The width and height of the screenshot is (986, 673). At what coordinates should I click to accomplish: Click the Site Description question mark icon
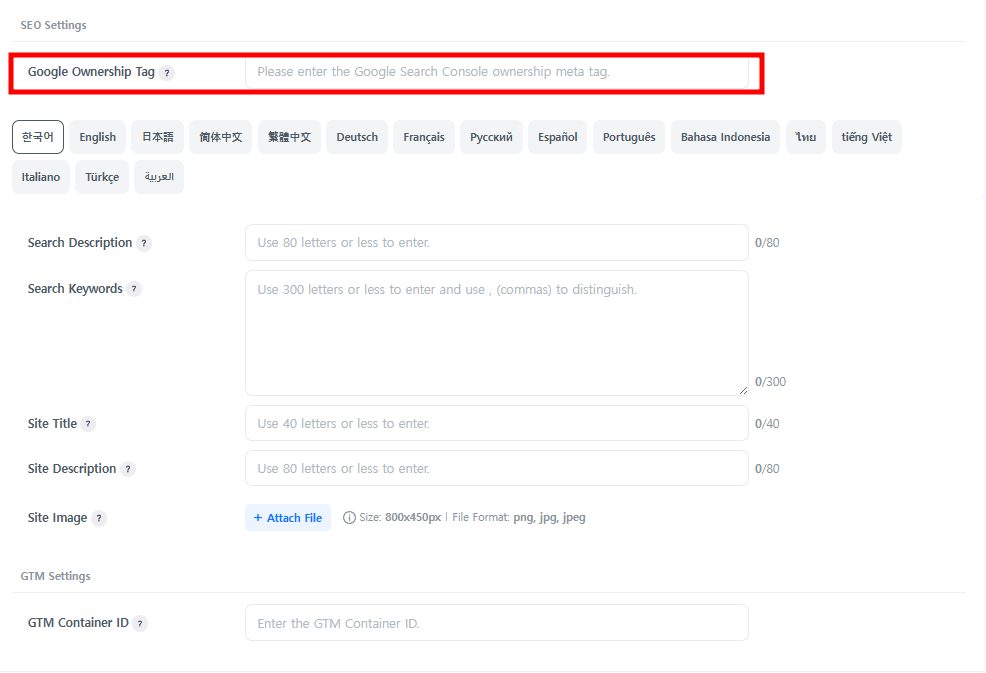click(x=128, y=469)
